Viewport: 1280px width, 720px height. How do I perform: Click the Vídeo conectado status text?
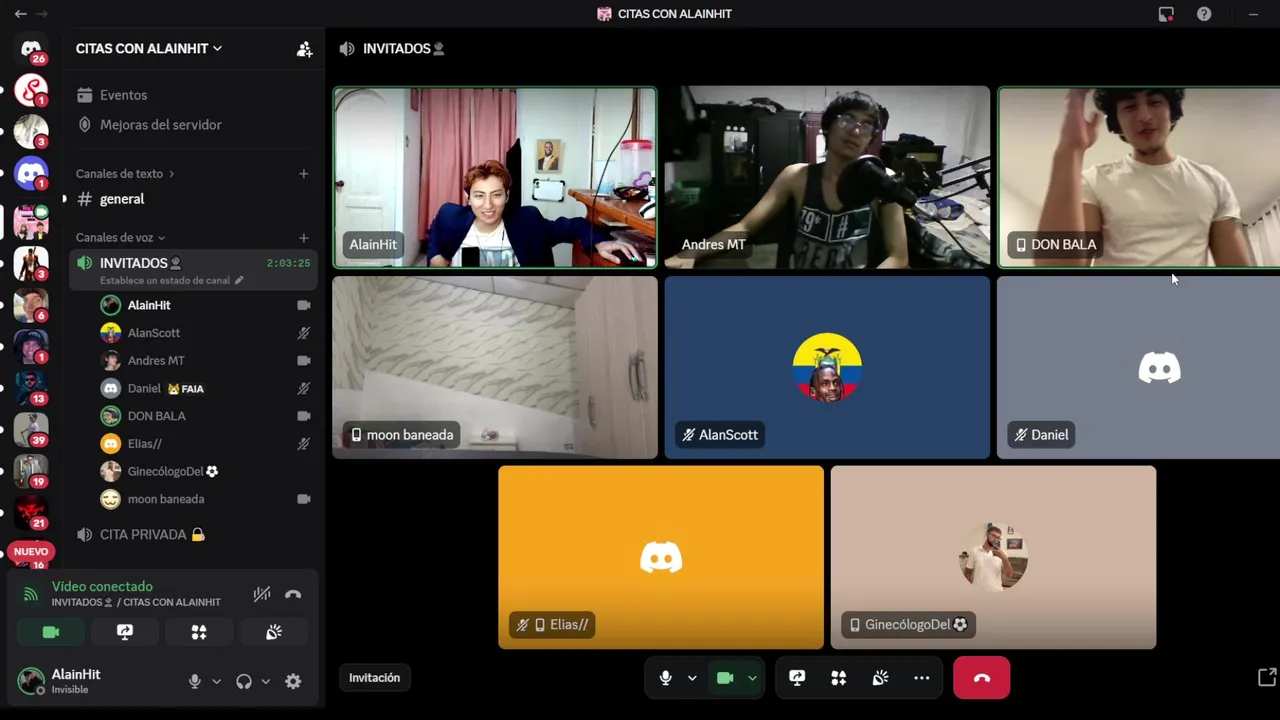click(102, 587)
